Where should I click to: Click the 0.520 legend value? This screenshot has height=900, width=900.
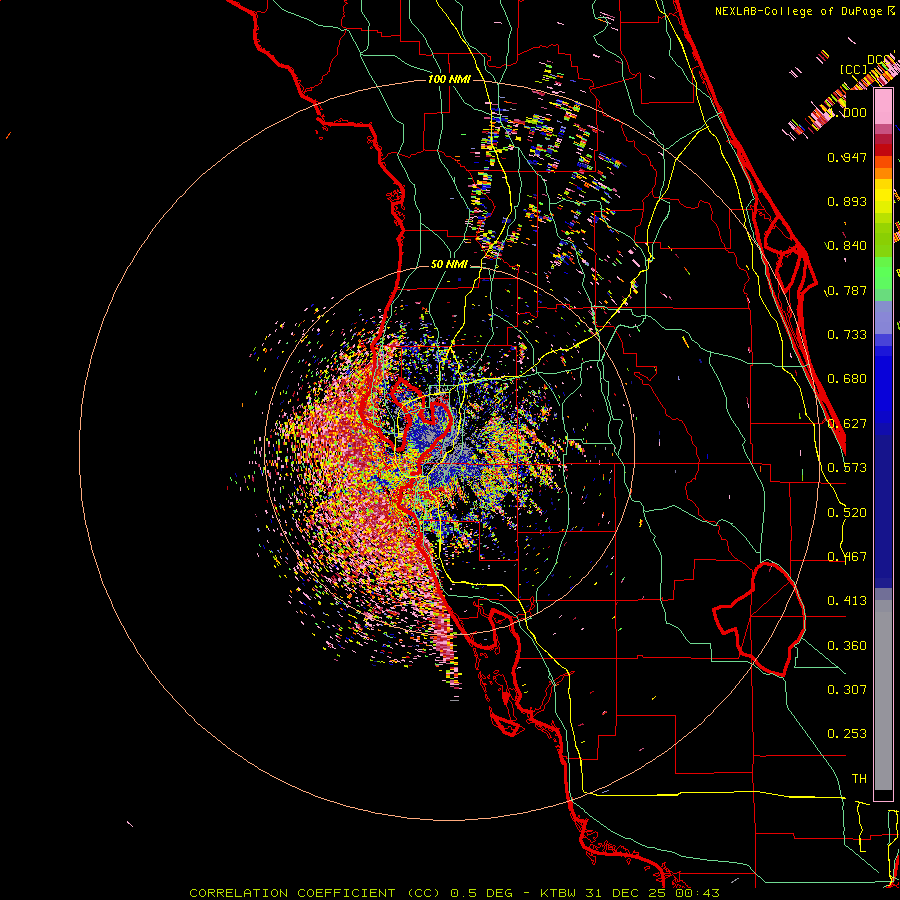click(x=847, y=513)
